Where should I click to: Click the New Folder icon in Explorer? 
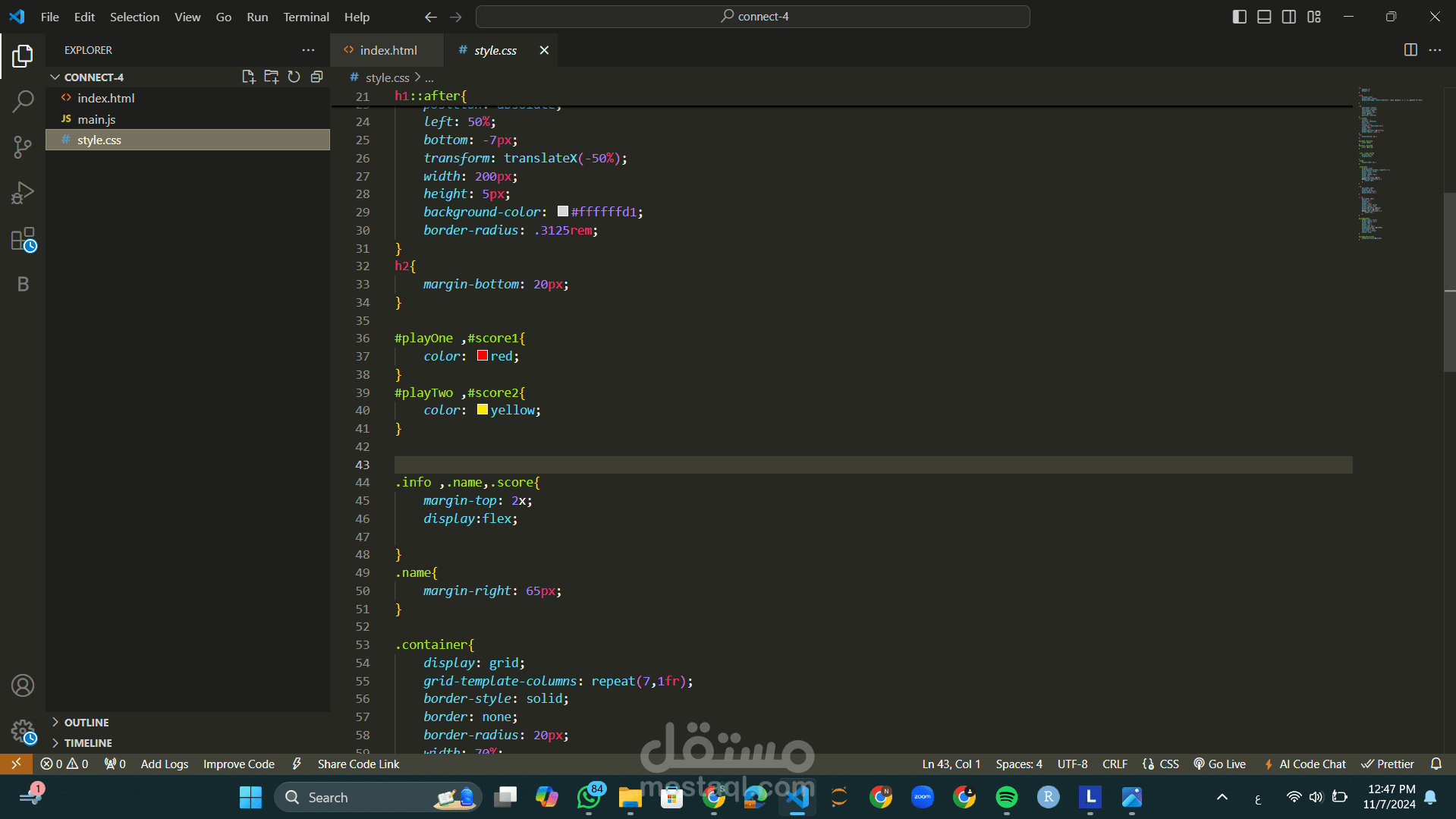point(271,77)
